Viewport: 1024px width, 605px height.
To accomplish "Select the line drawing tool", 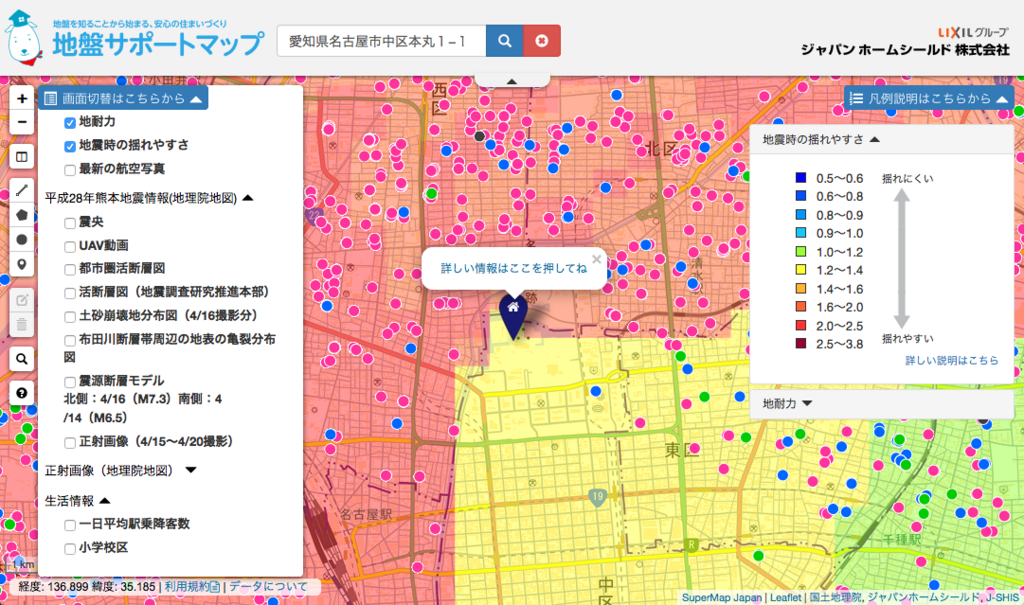I will (22, 190).
